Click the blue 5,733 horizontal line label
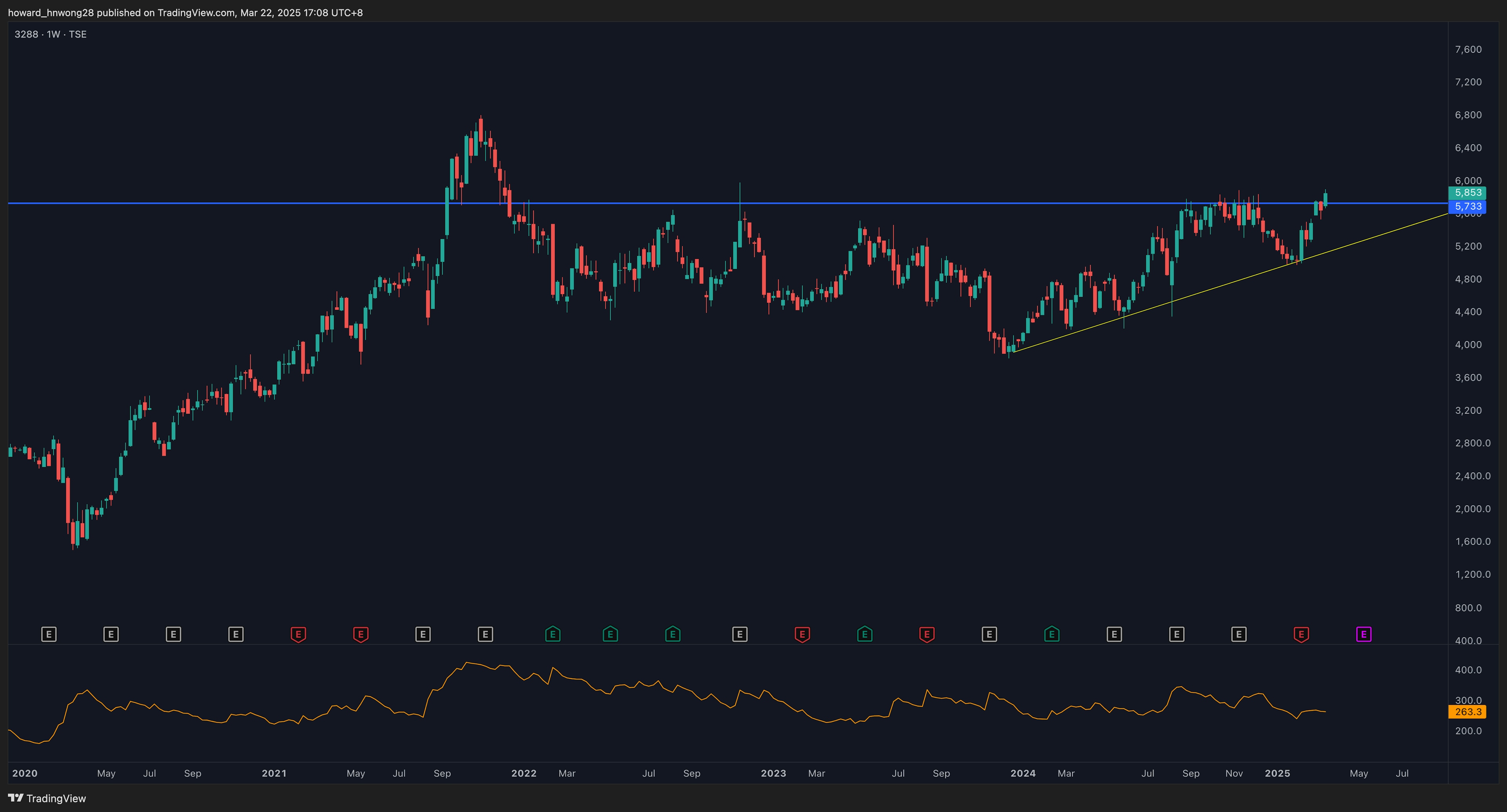Viewport: 1507px width, 812px height. 1468,206
